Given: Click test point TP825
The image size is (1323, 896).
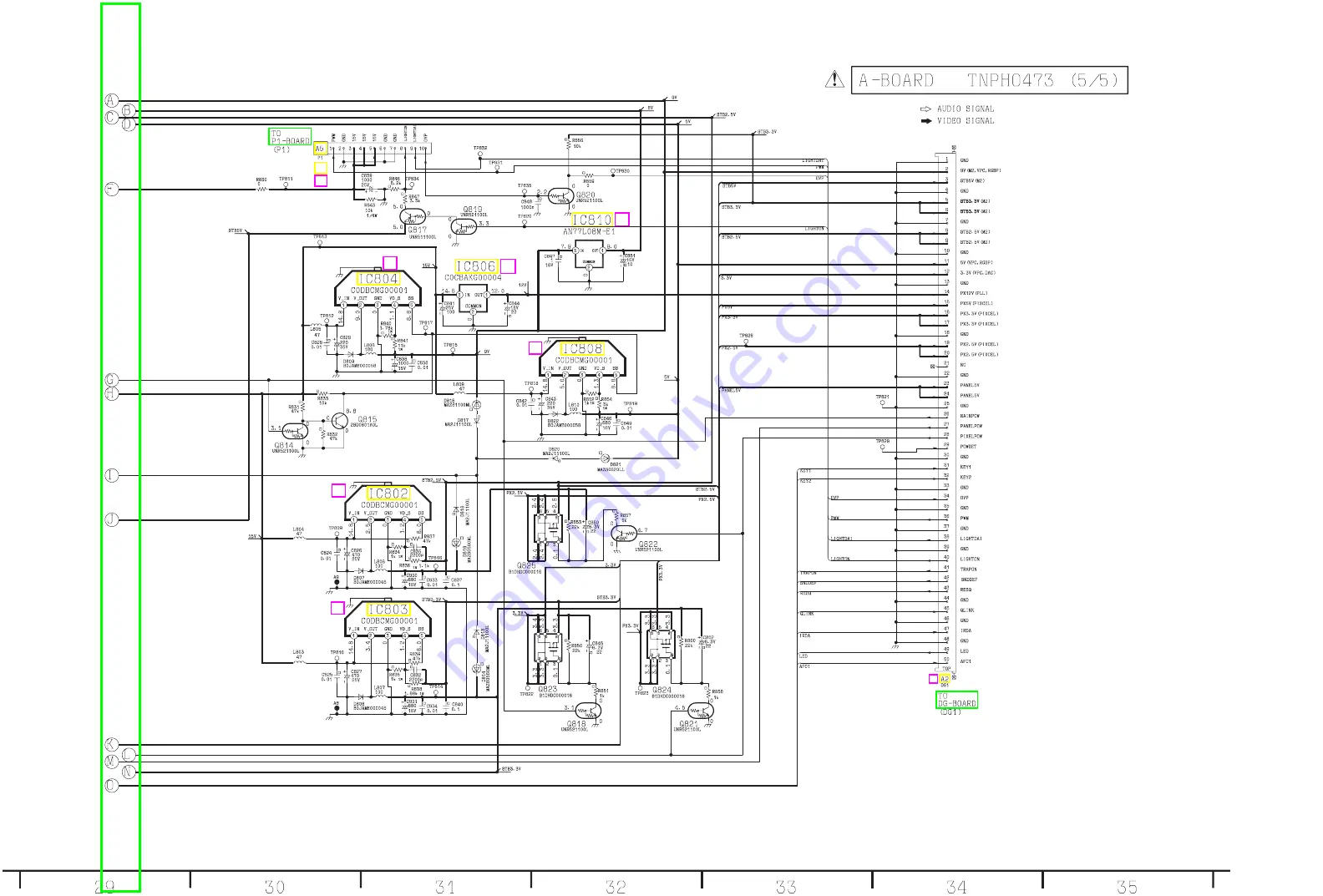Looking at the screenshot, I should pos(746,336).
